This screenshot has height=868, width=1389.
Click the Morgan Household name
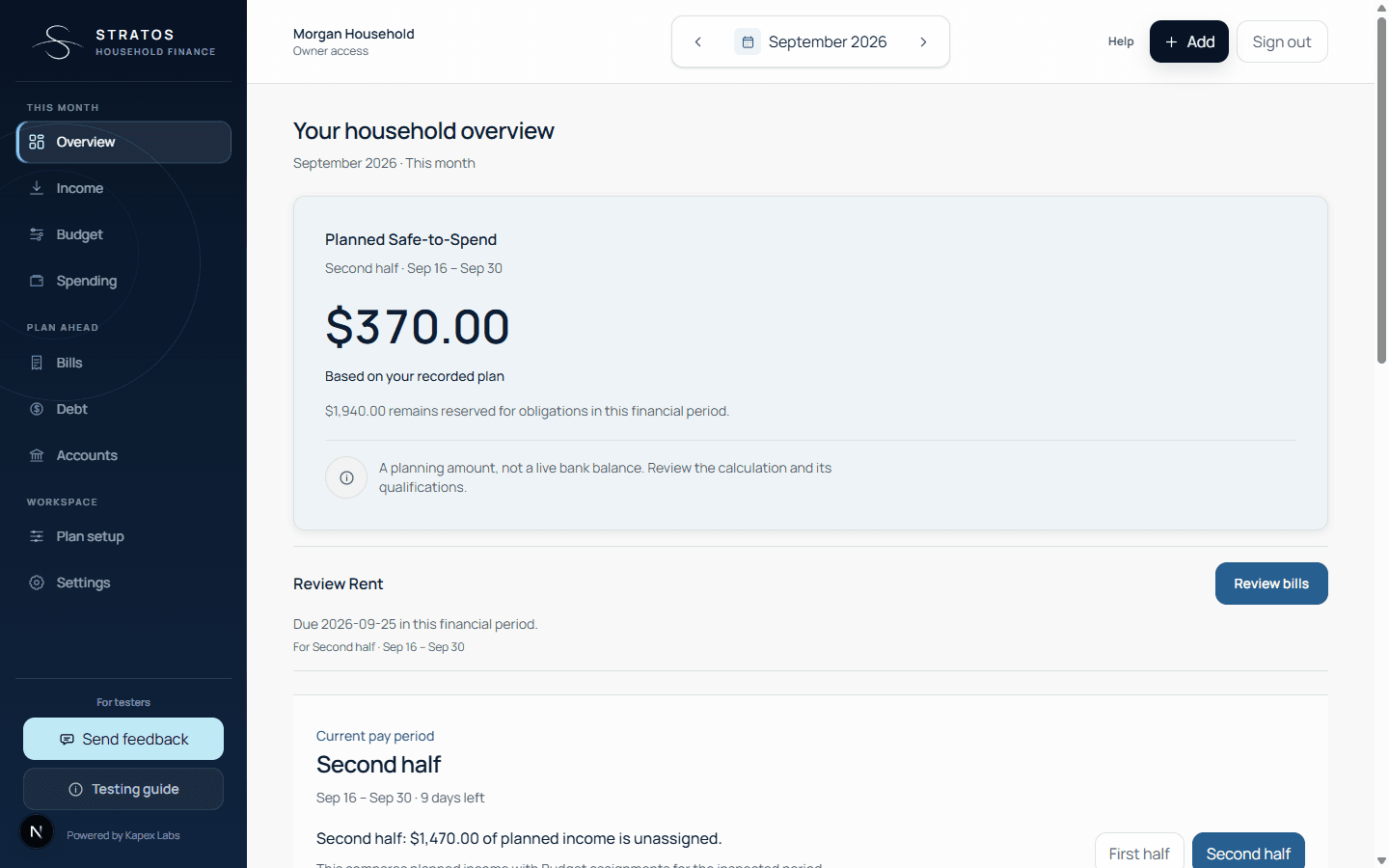coord(354,34)
